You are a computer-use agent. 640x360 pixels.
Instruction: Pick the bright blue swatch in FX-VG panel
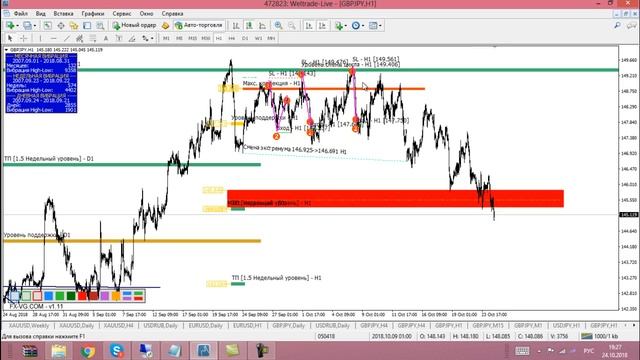49,296
